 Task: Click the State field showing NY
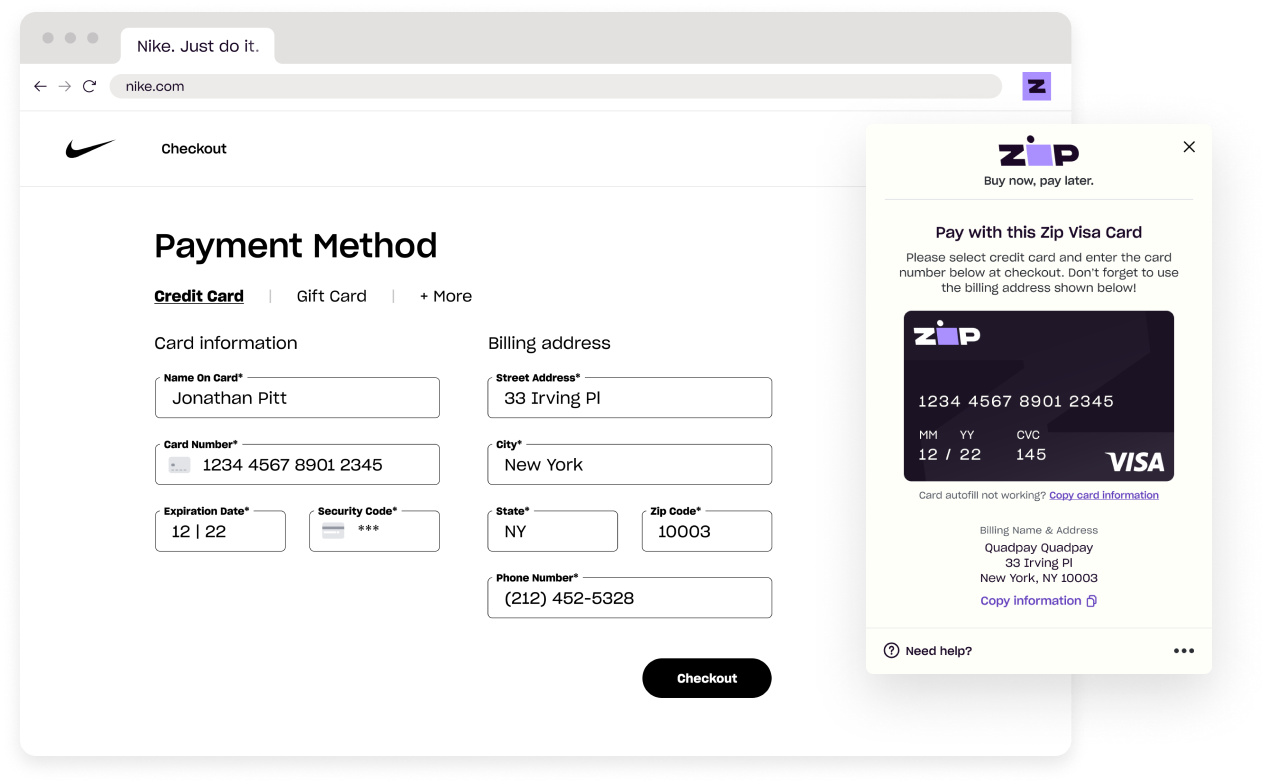(553, 531)
